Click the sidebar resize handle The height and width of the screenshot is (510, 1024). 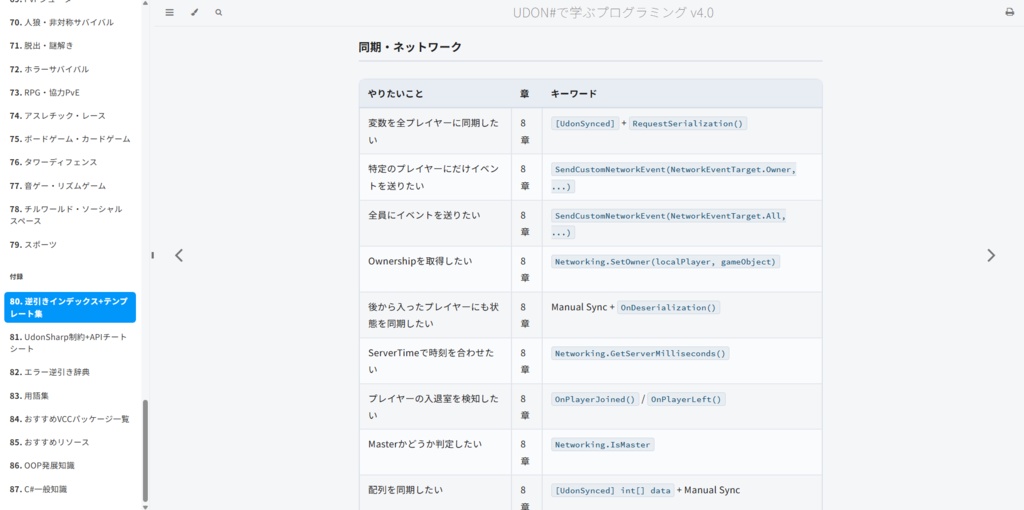coord(152,255)
